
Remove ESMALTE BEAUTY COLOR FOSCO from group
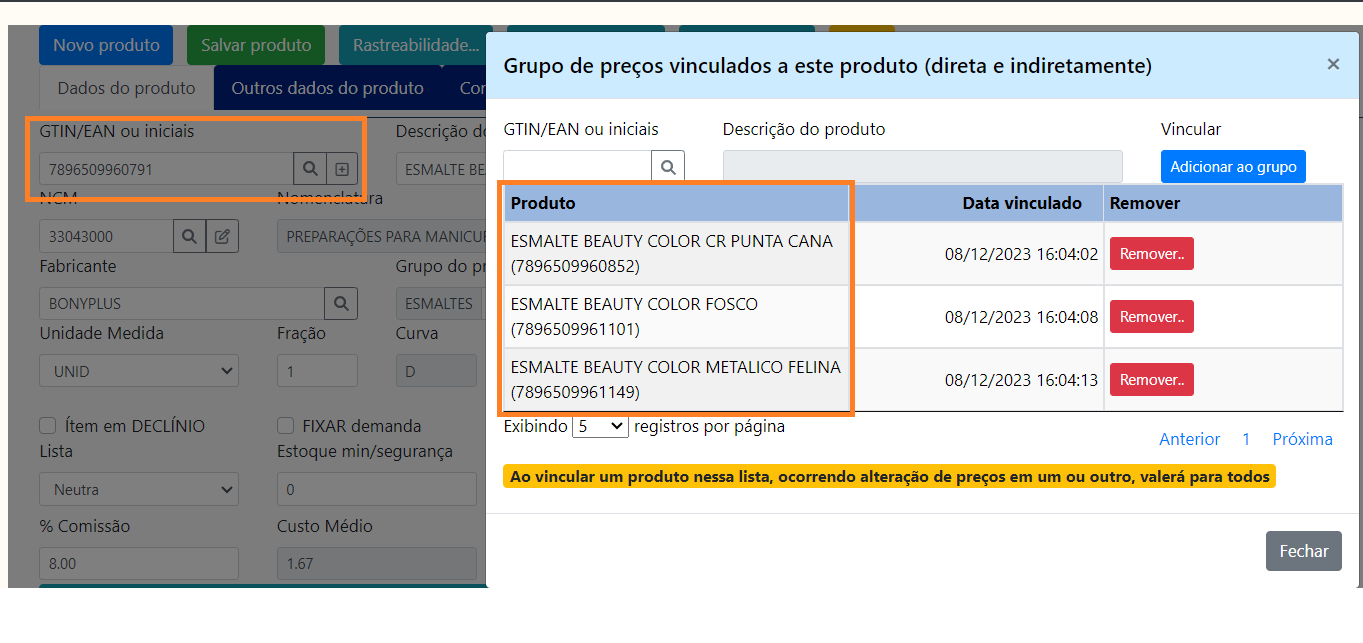pos(1151,317)
